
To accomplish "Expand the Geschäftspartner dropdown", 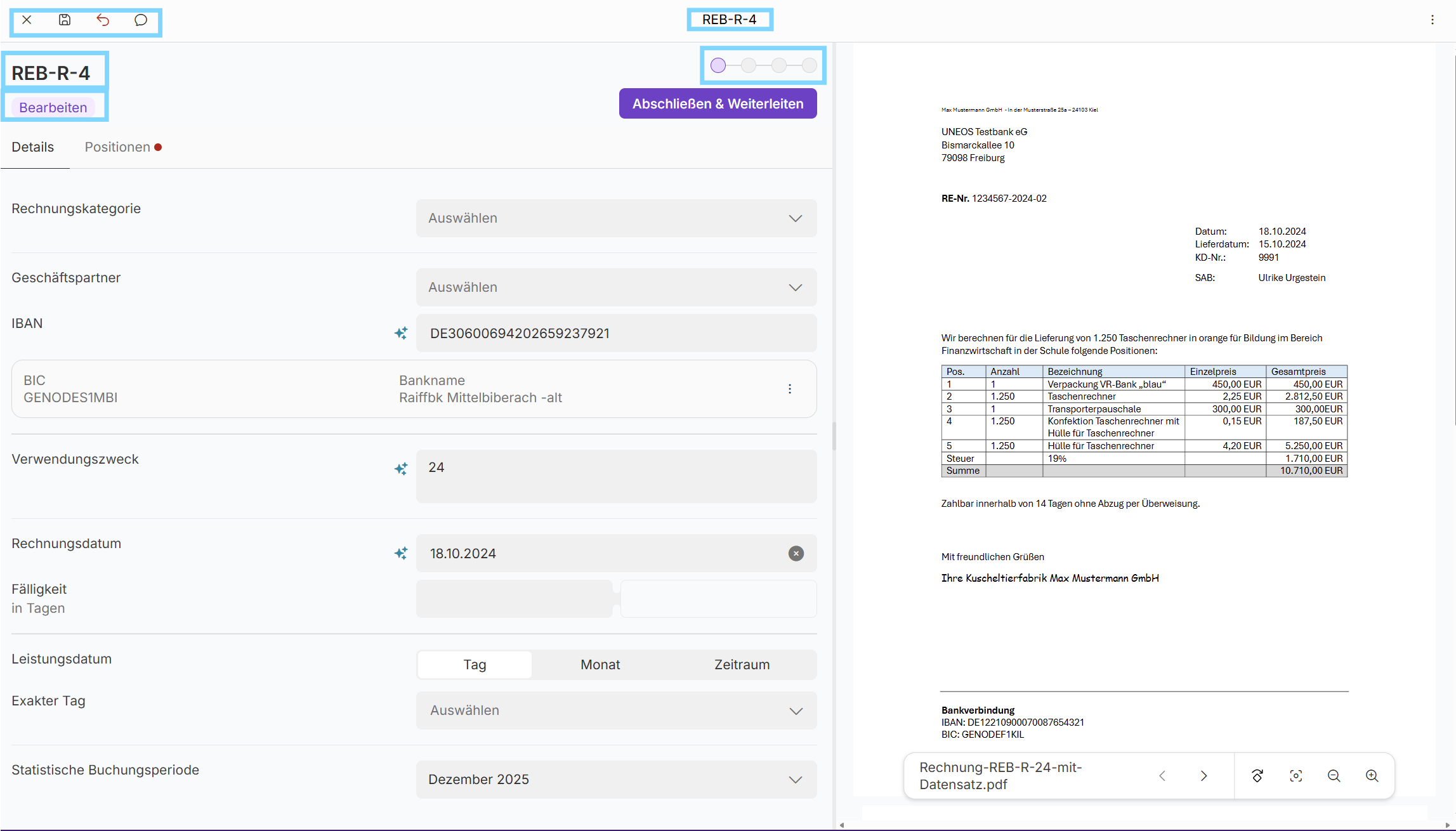I will 616,287.
